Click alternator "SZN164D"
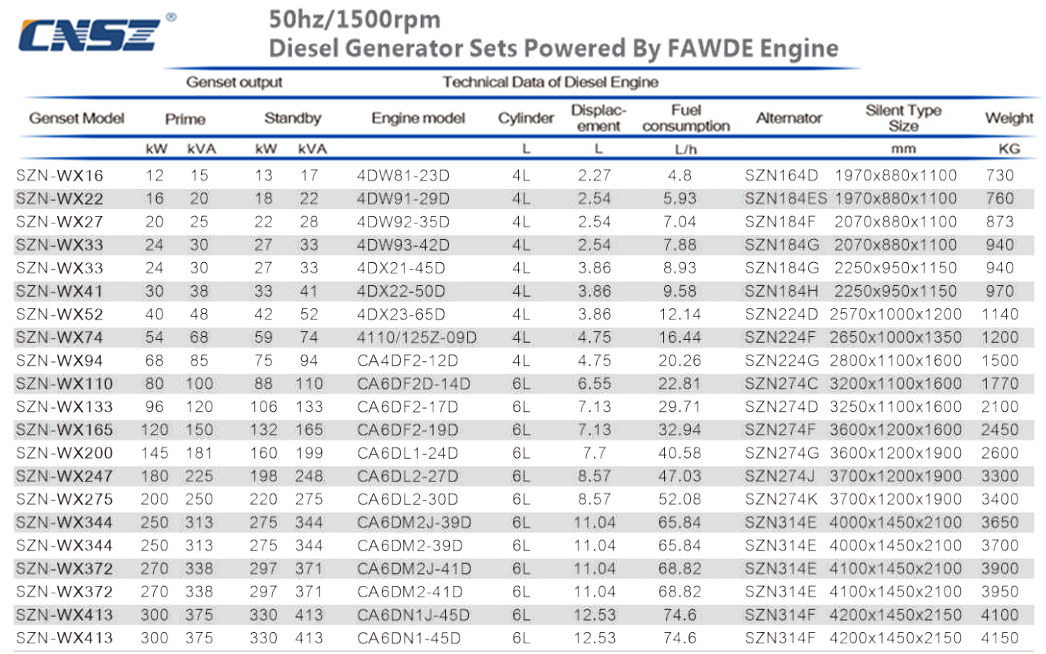This screenshot has width=1046, height=654. pyautogui.click(x=781, y=176)
